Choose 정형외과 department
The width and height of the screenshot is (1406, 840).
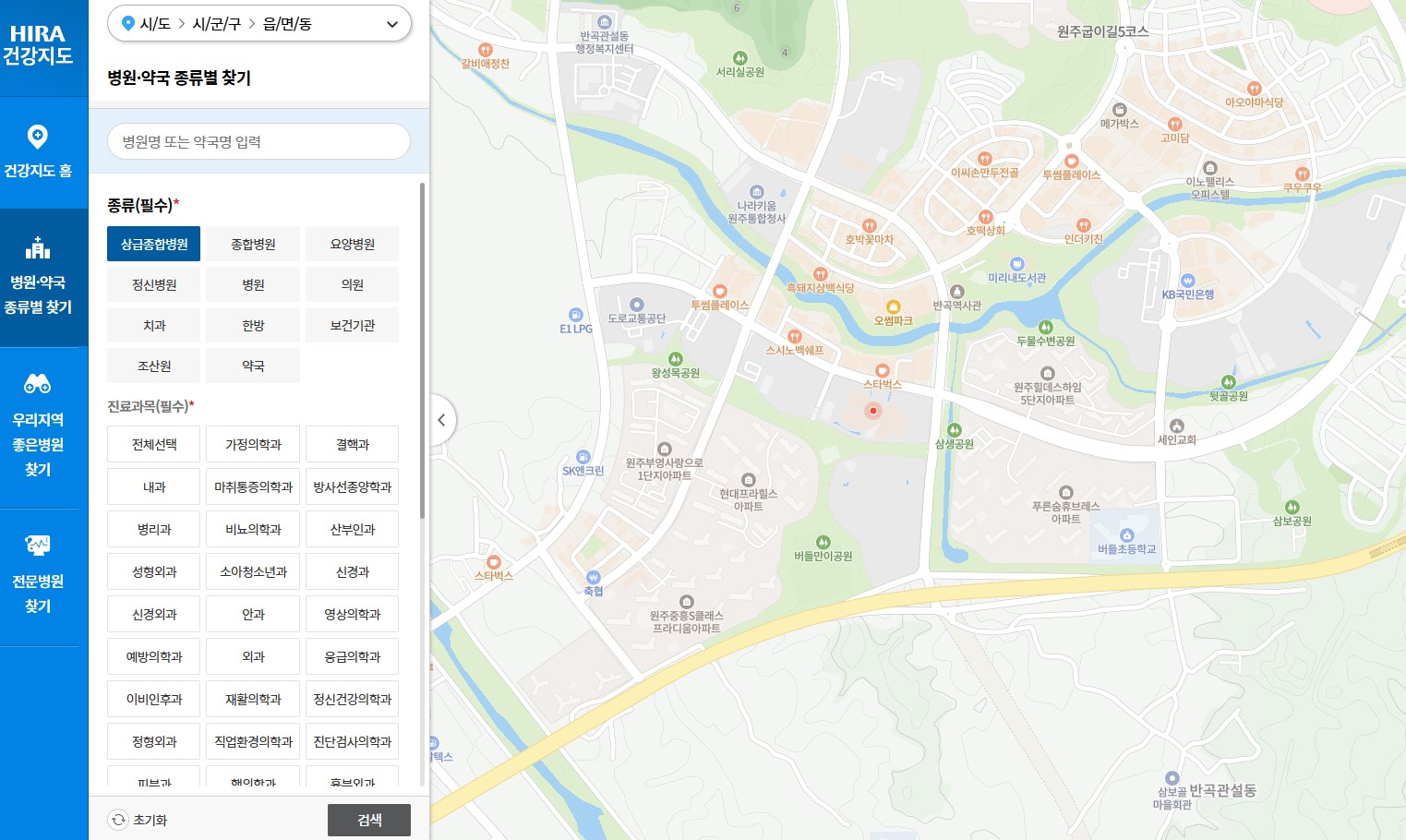coord(154,741)
